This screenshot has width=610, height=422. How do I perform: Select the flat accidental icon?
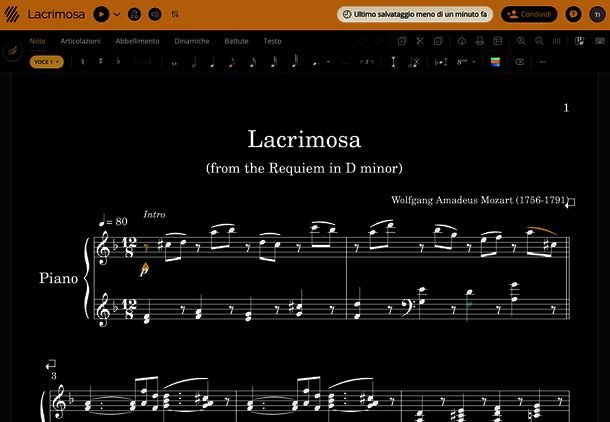118,61
